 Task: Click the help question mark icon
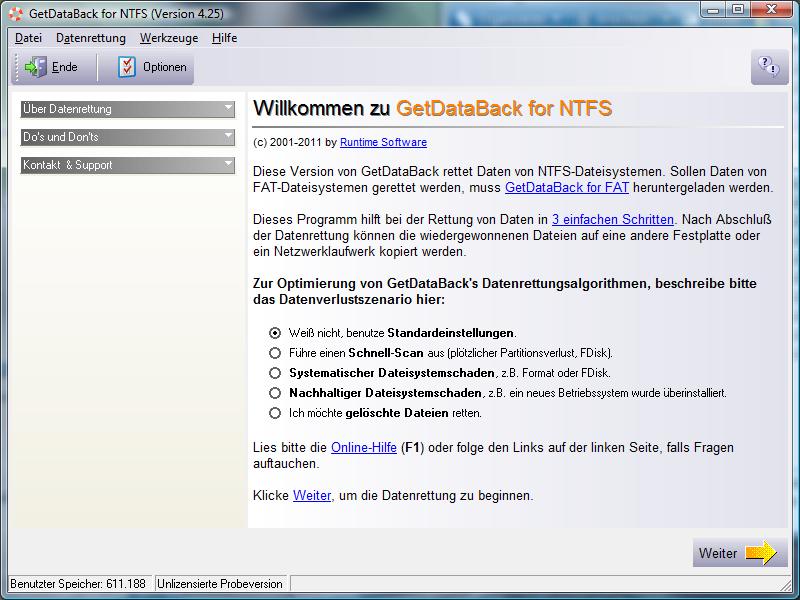(x=769, y=67)
